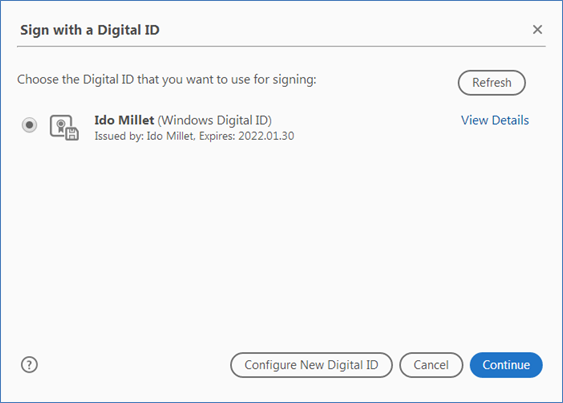This screenshot has height=403, width=563.
Task: Click the Issued by Ido Millet line
Action: pos(144,136)
